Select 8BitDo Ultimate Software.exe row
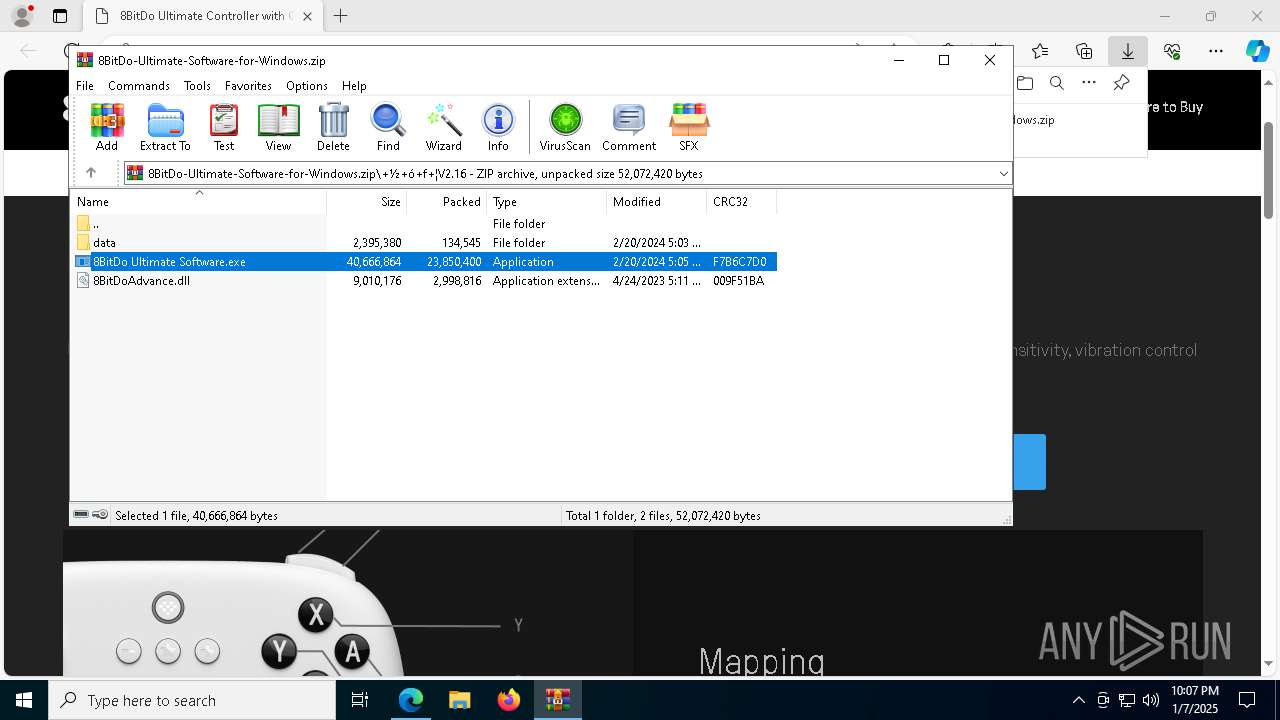Image resolution: width=1280 pixels, height=720 pixels. pyautogui.click(x=424, y=262)
